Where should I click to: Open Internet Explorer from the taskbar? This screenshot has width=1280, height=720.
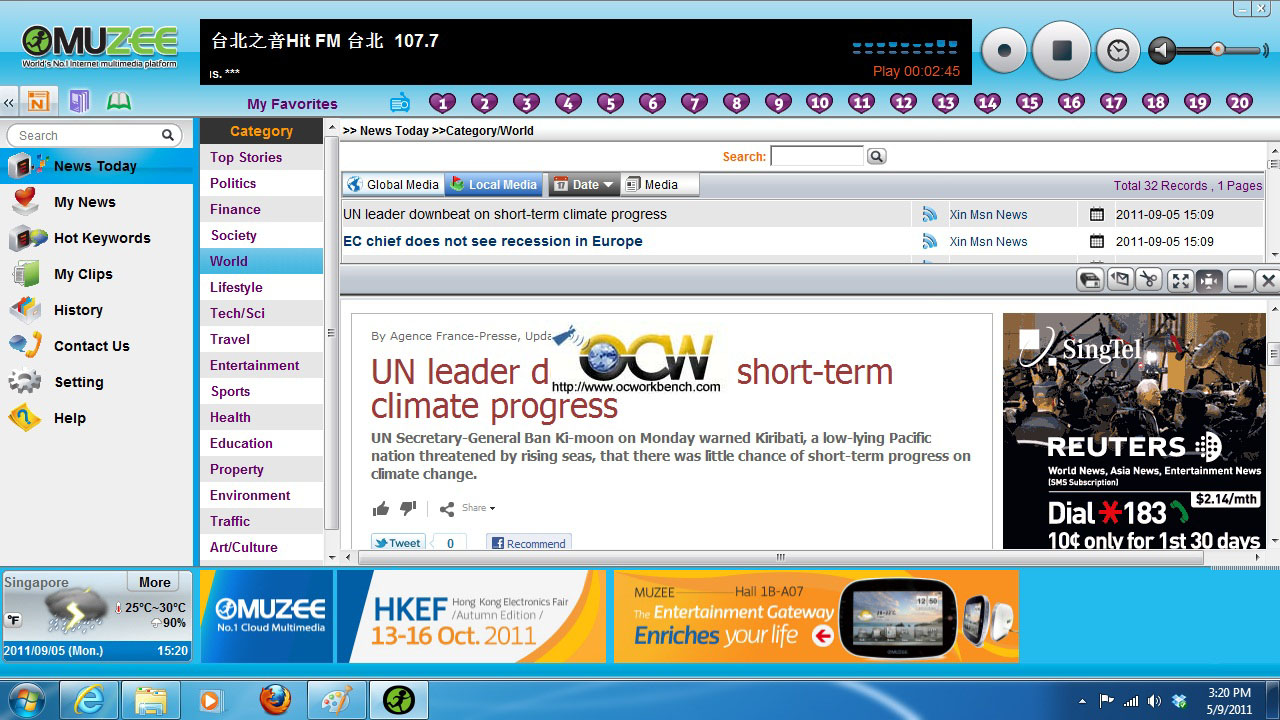89,699
